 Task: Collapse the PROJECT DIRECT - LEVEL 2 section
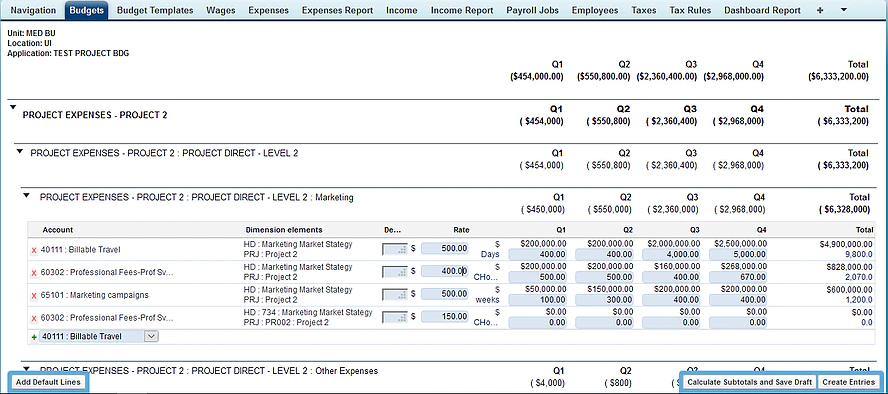coord(20,151)
